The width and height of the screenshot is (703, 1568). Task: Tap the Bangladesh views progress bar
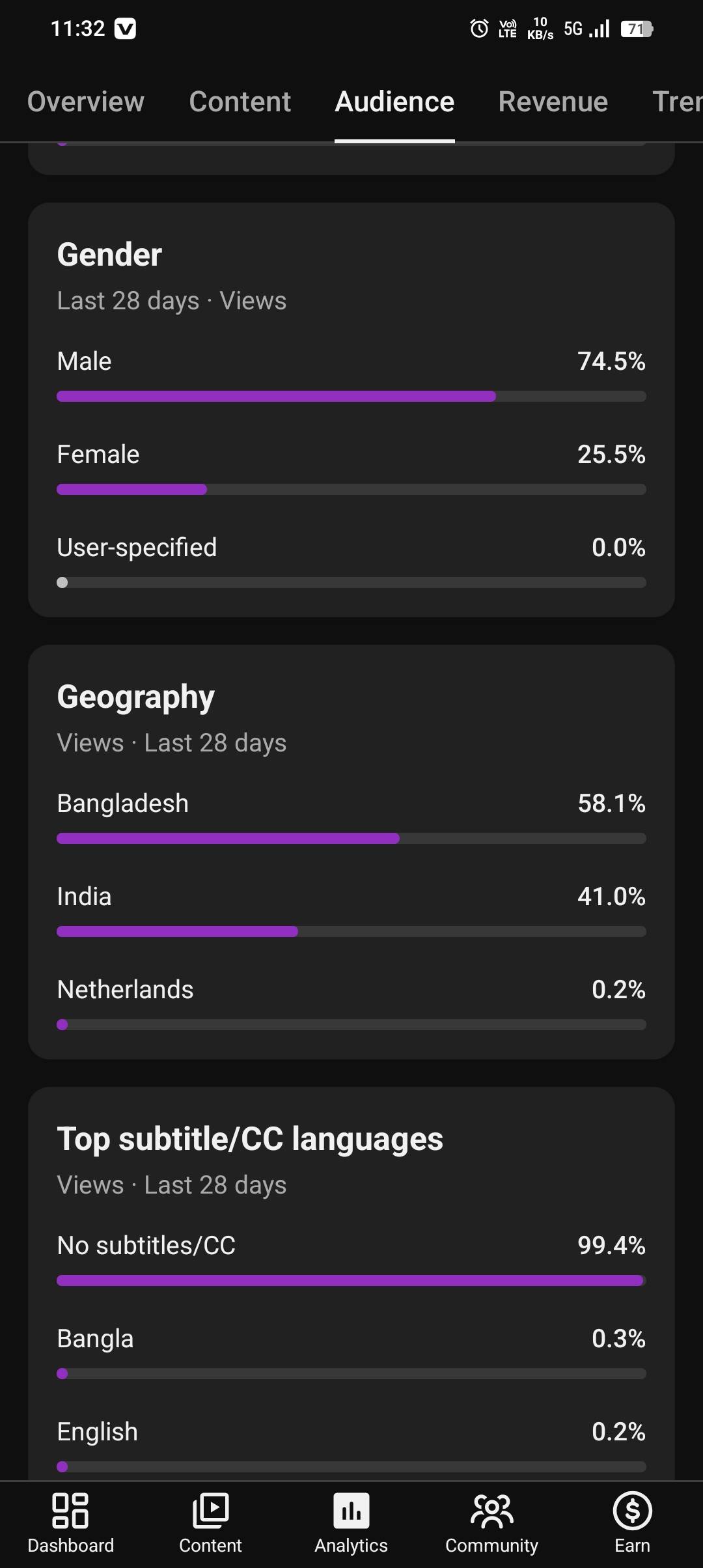[351, 838]
